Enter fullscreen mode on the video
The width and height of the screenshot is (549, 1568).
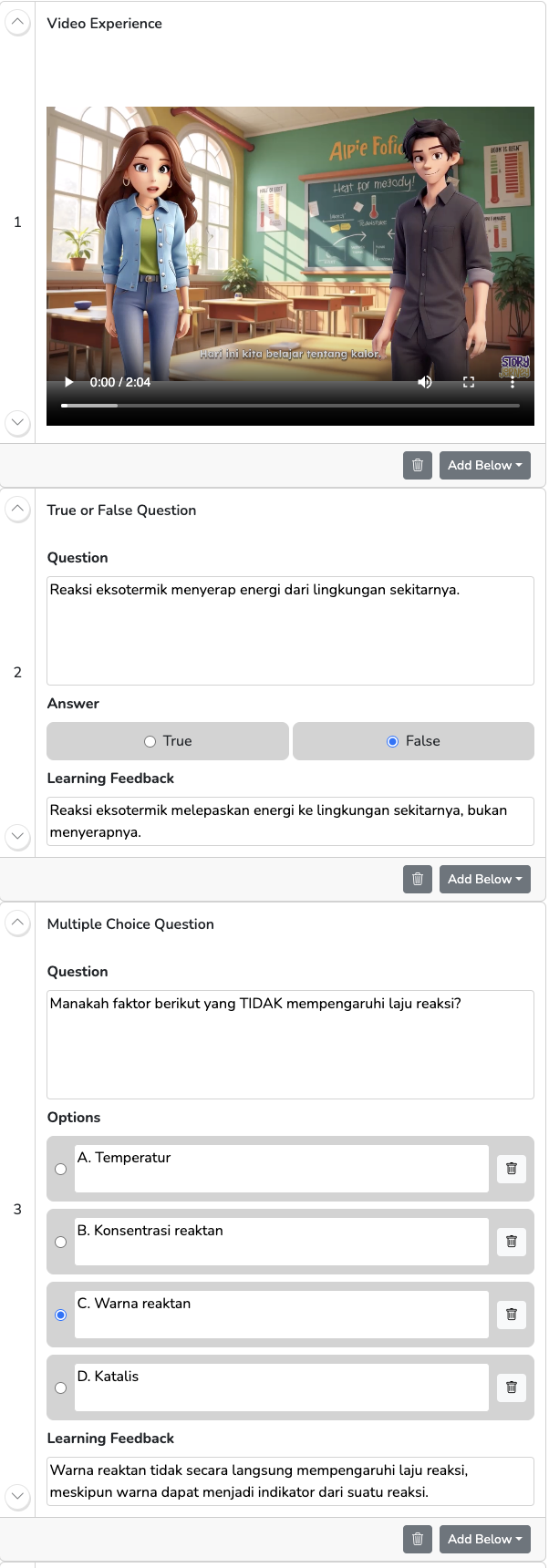[469, 382]
